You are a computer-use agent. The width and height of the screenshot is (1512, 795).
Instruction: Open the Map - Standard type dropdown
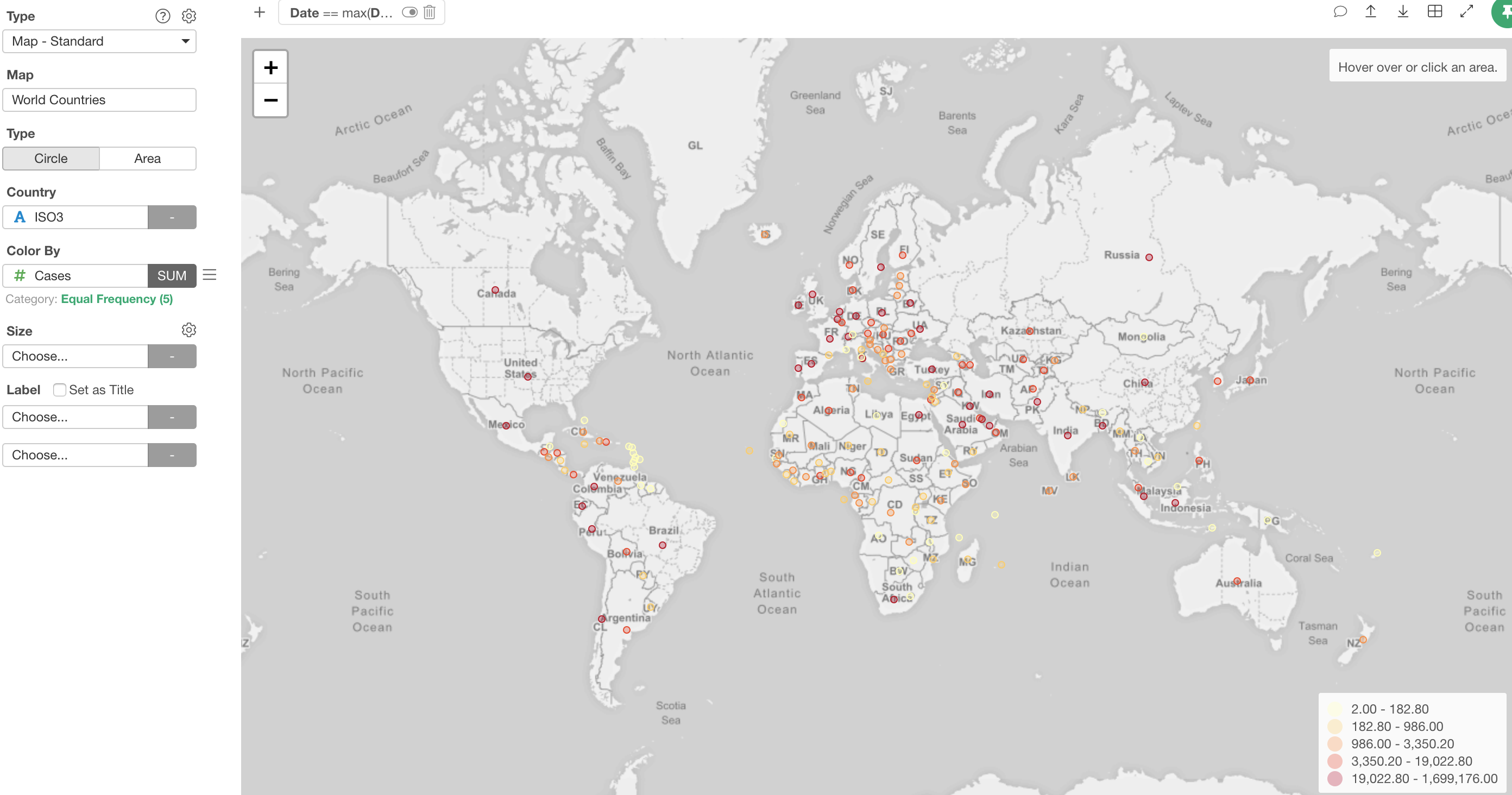[x=99, y=41]
